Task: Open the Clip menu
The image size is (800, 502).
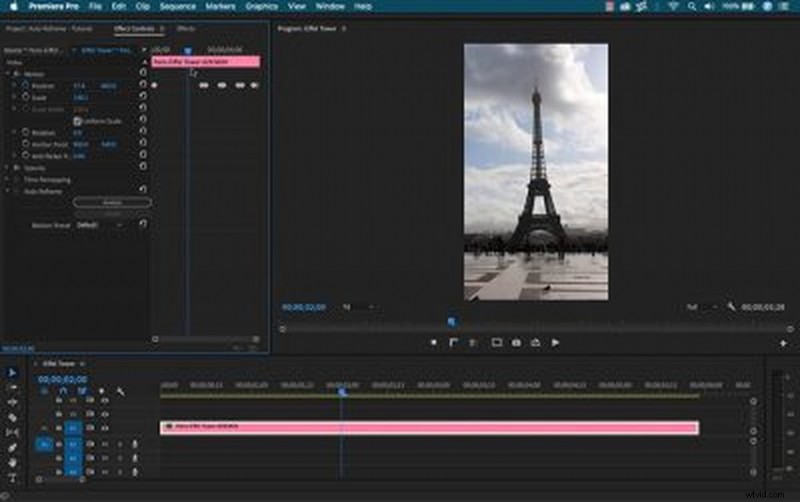Action: (x=142, y=7)
